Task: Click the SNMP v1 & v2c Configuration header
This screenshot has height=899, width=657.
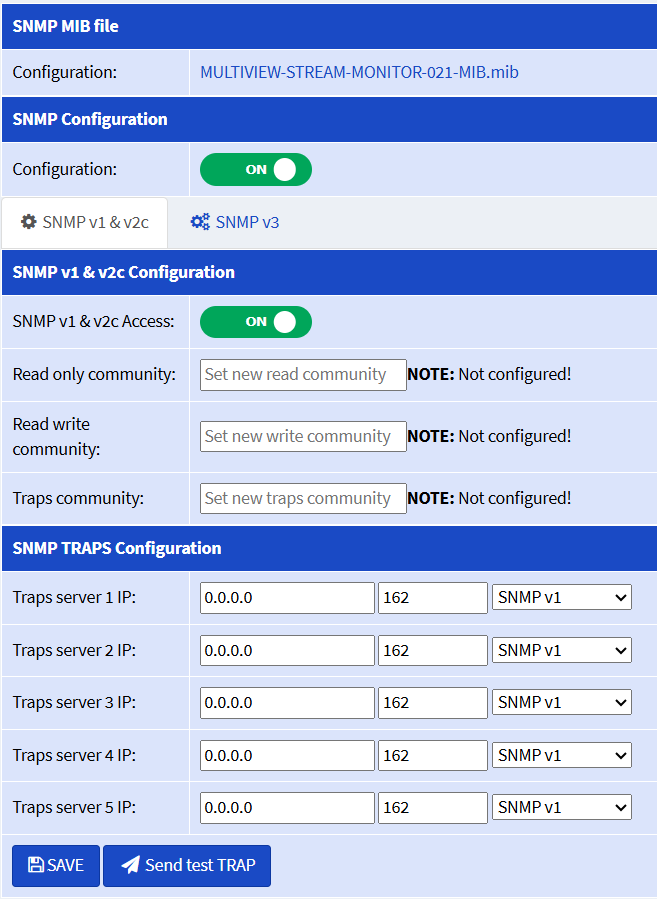Action: (x=329, y=272)
